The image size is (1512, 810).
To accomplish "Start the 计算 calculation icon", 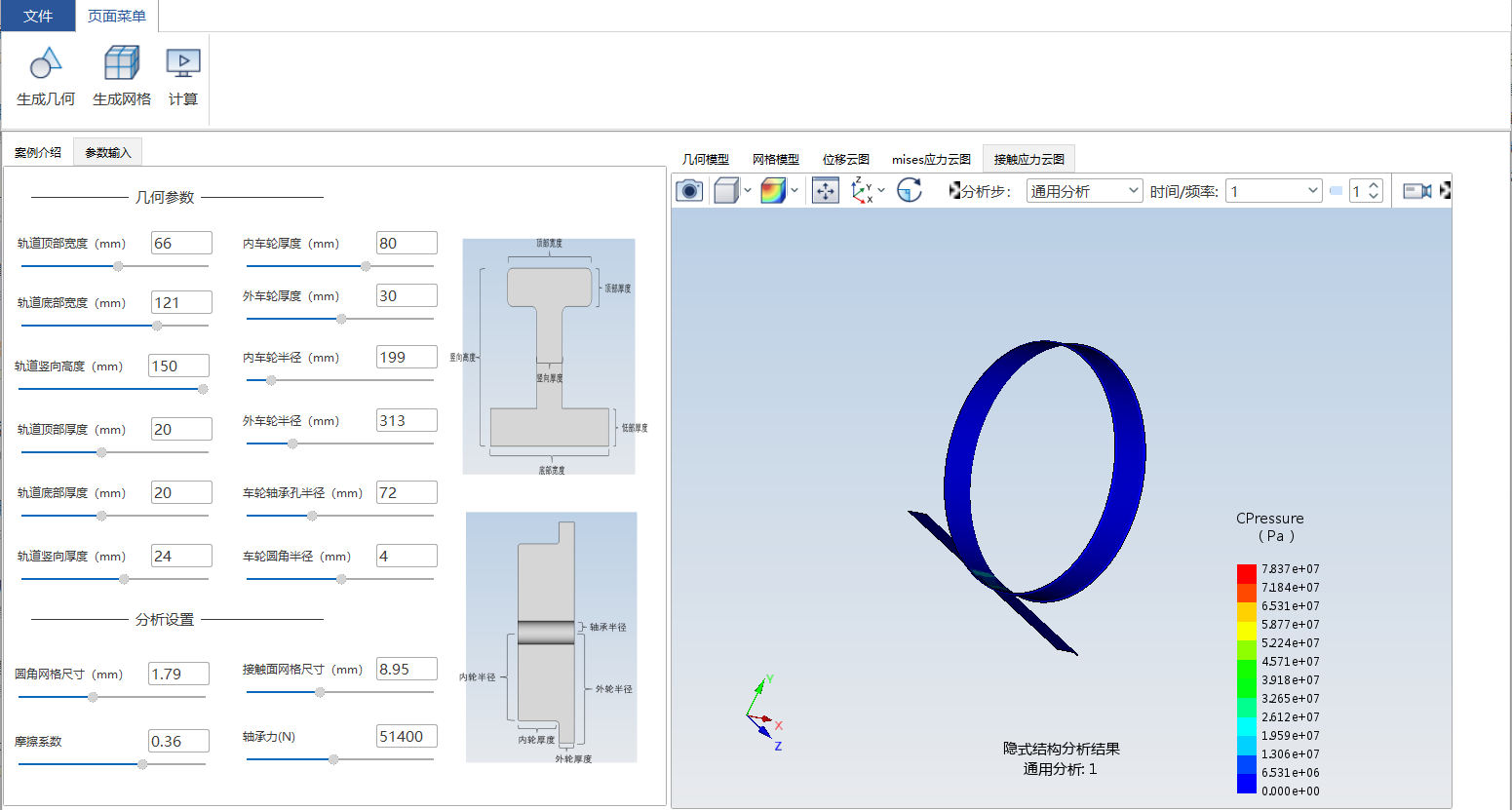I will click(183, 63).
